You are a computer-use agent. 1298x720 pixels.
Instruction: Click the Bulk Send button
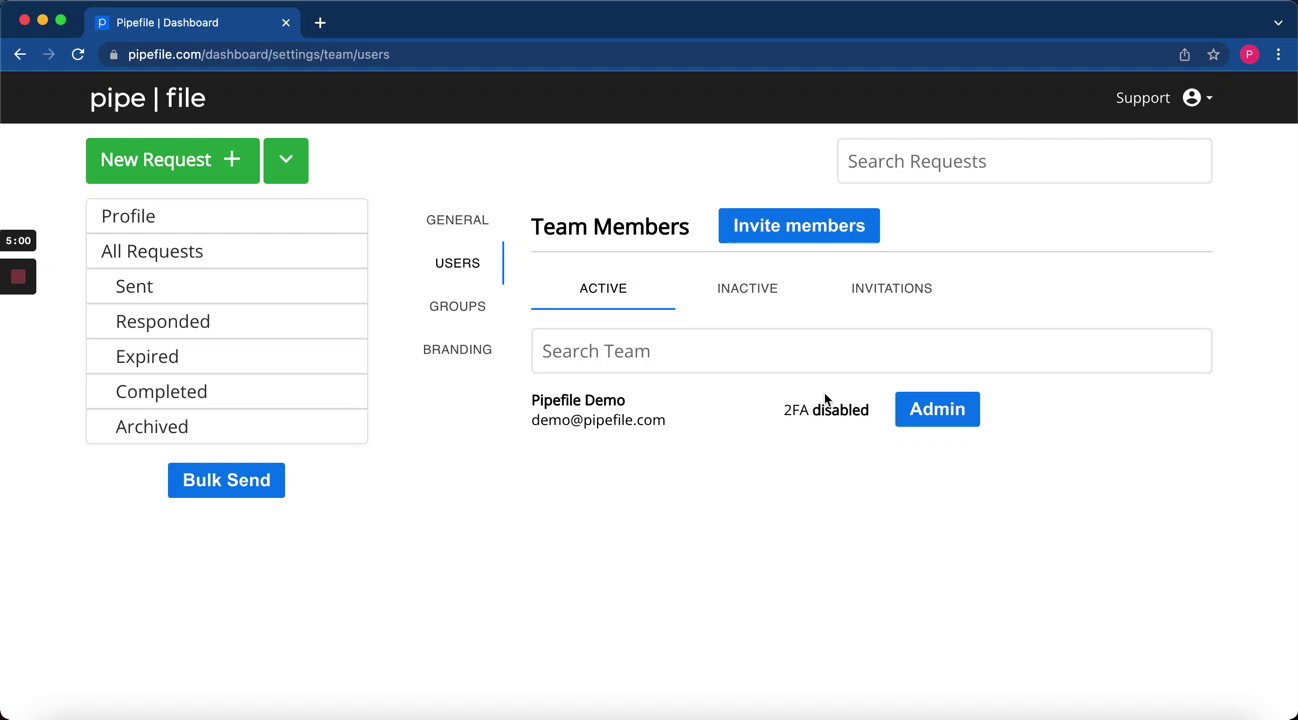tap(226, 480)
